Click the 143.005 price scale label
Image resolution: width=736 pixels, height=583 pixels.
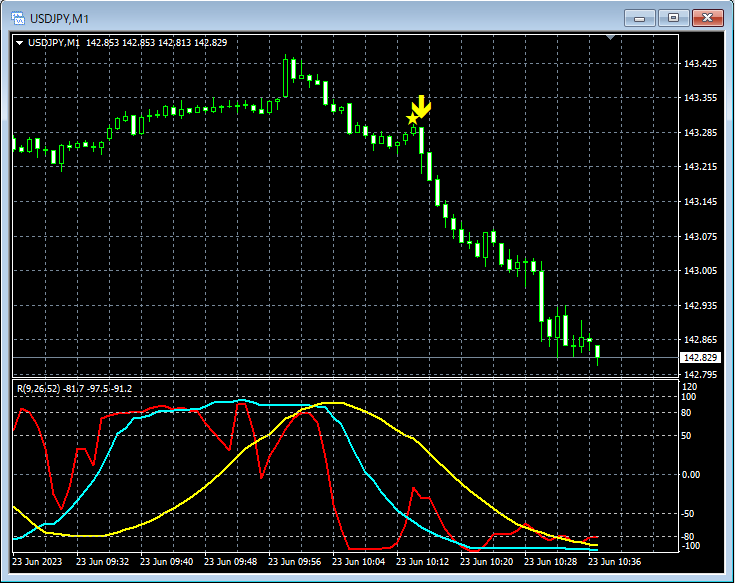[700, 271]
